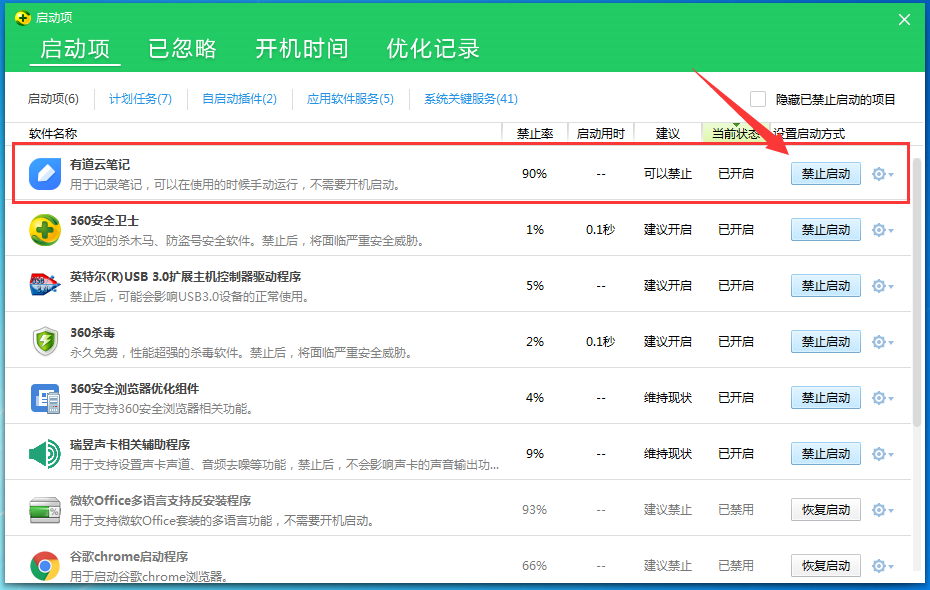Click the 360杀毒 antivirus shield icon
930x590 pixels.
coord(44,341)
